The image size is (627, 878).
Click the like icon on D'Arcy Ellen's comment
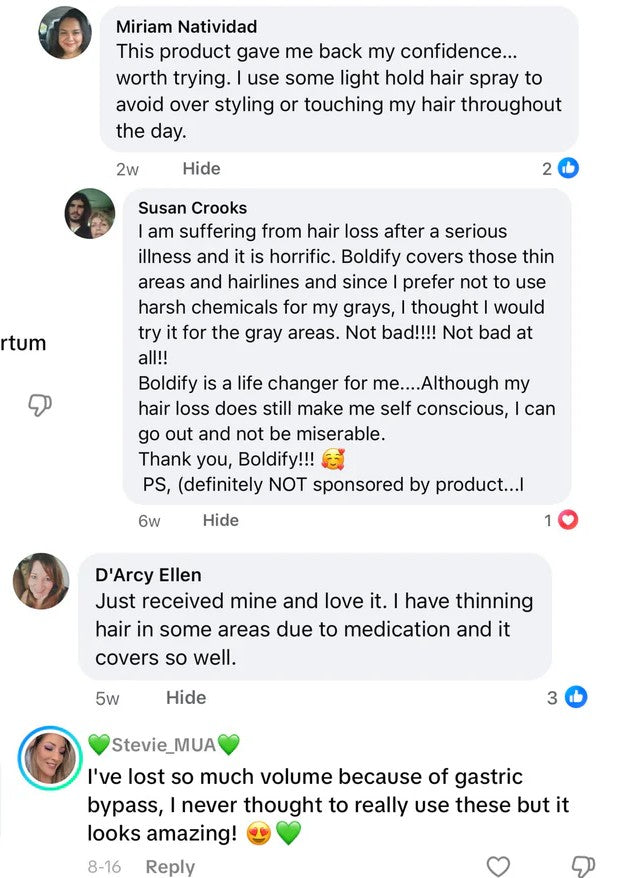point(576,697)
